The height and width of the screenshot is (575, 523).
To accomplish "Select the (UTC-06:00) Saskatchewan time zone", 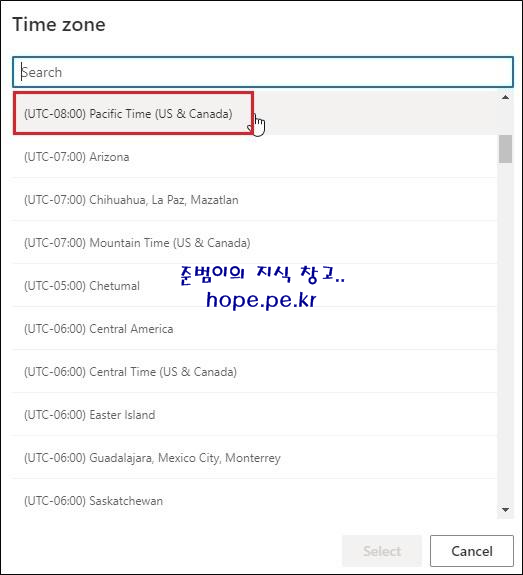I will pyautogui.click(x=255, y=500).
